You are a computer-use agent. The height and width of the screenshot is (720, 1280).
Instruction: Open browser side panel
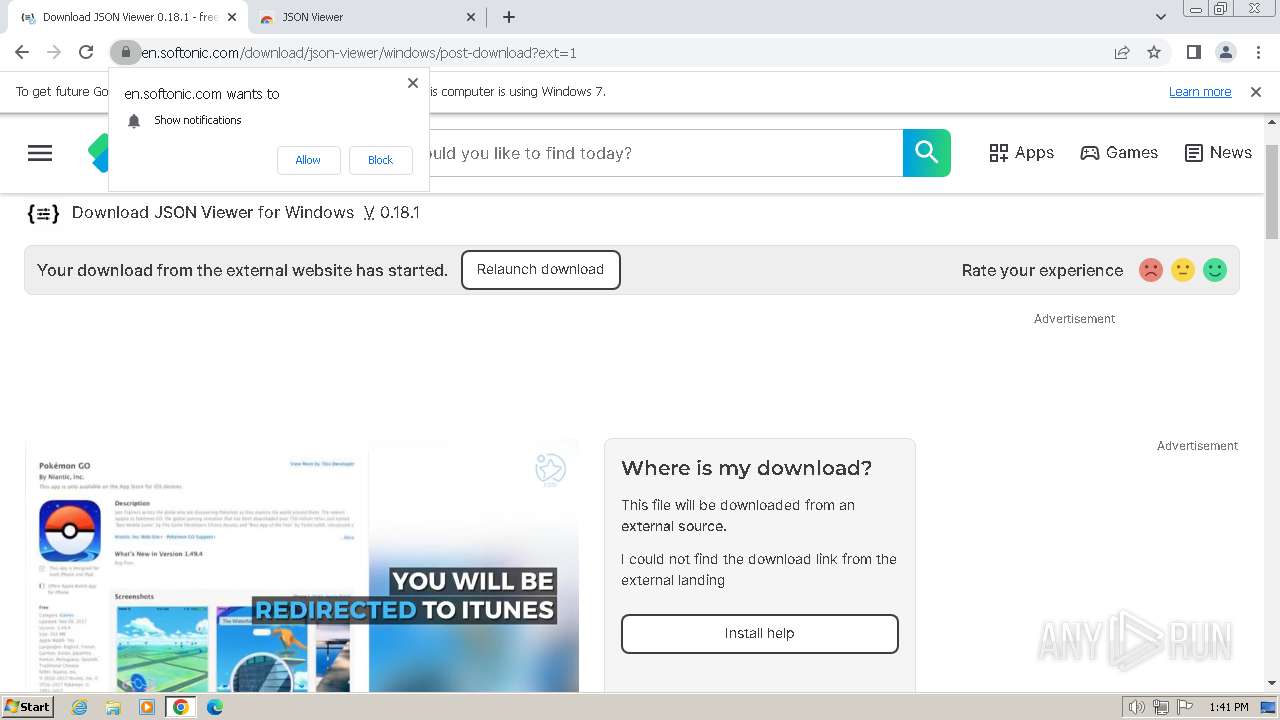click(x=1193, y=52)
